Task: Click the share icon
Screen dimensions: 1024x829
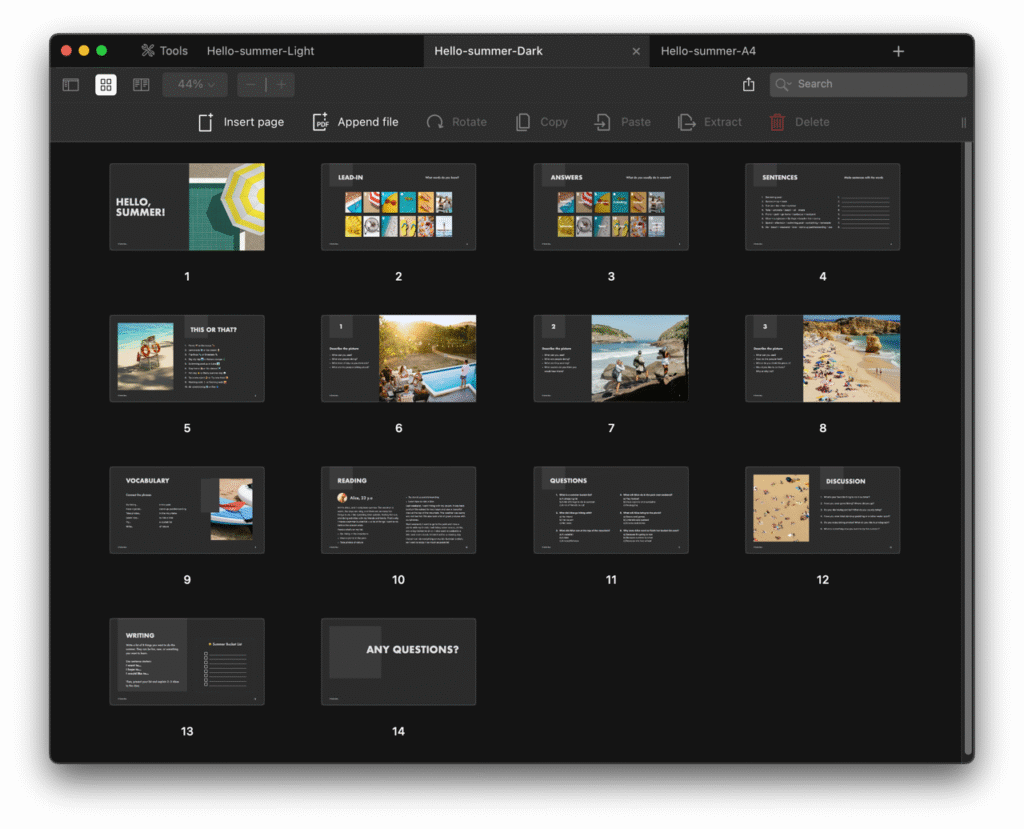Action: [749, 85]
